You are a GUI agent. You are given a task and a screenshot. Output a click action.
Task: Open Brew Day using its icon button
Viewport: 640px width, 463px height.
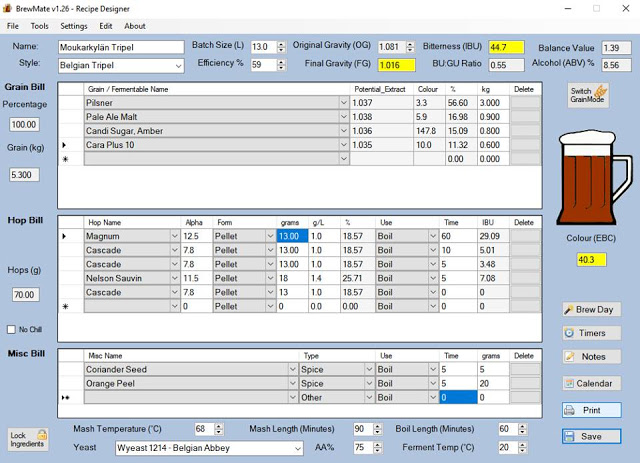[591, 310]
